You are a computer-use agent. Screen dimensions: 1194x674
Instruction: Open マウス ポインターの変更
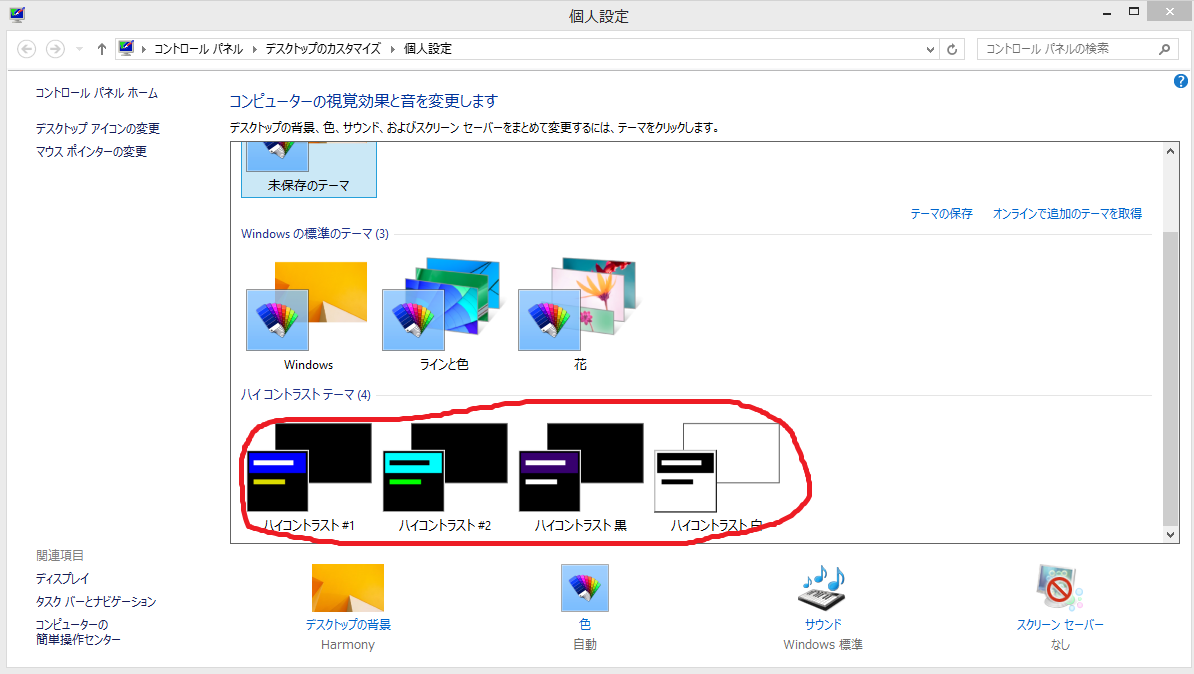point(91,152)
